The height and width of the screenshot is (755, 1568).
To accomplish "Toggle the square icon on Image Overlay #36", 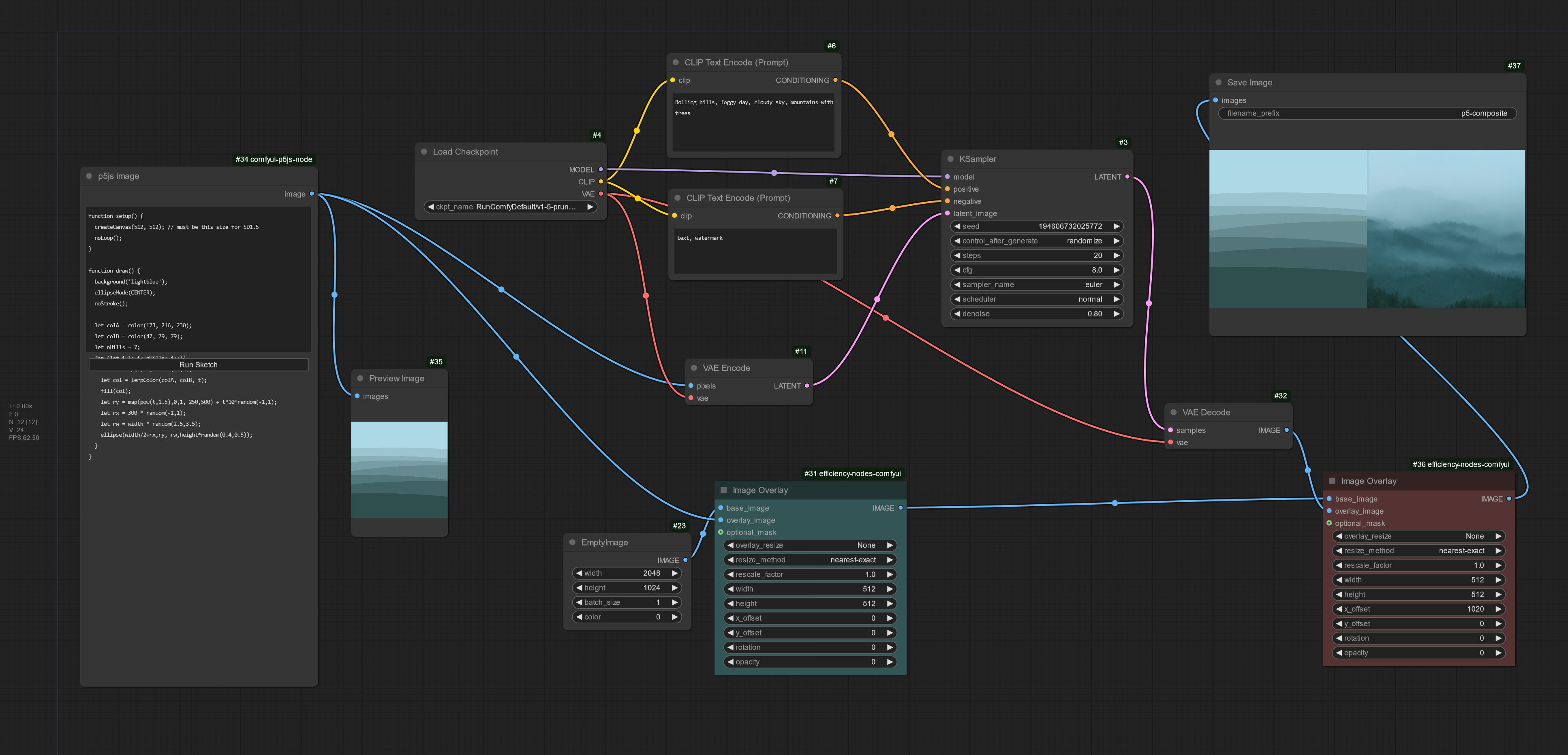I will point(1332,481).
